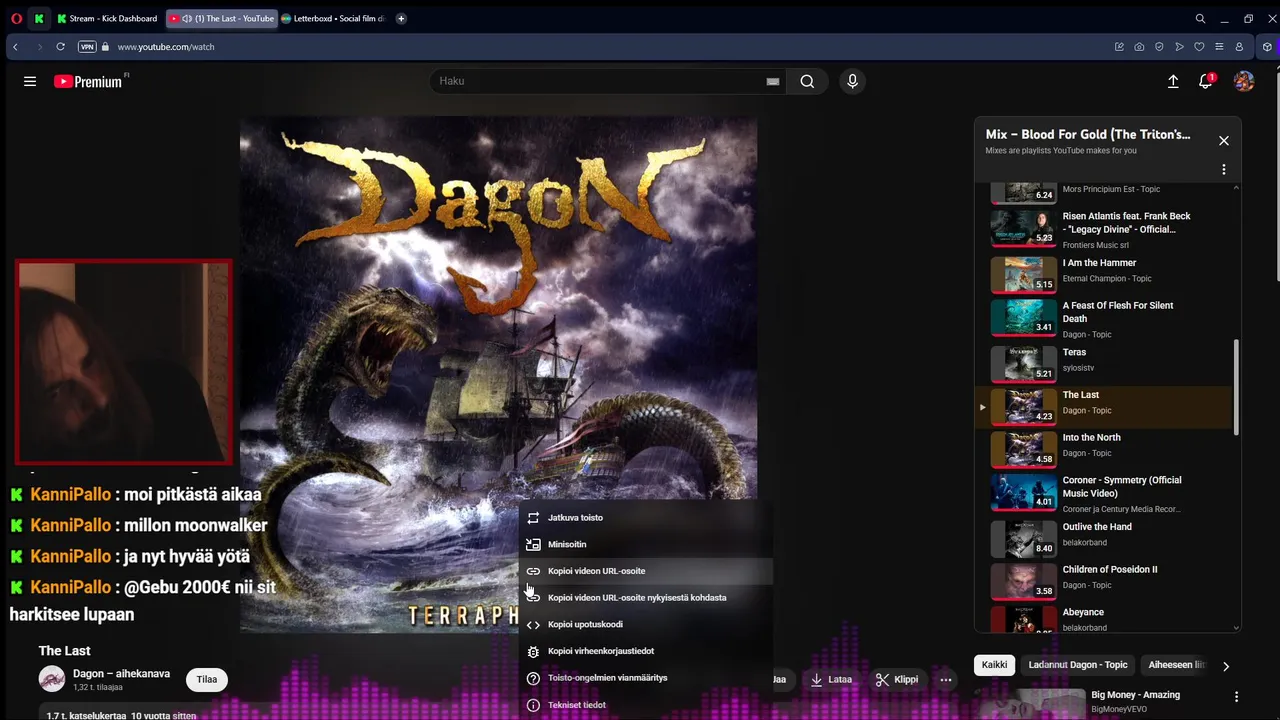1280x720 pixels.
Task: Click the Klippi clip button
Action: (896, 679)
